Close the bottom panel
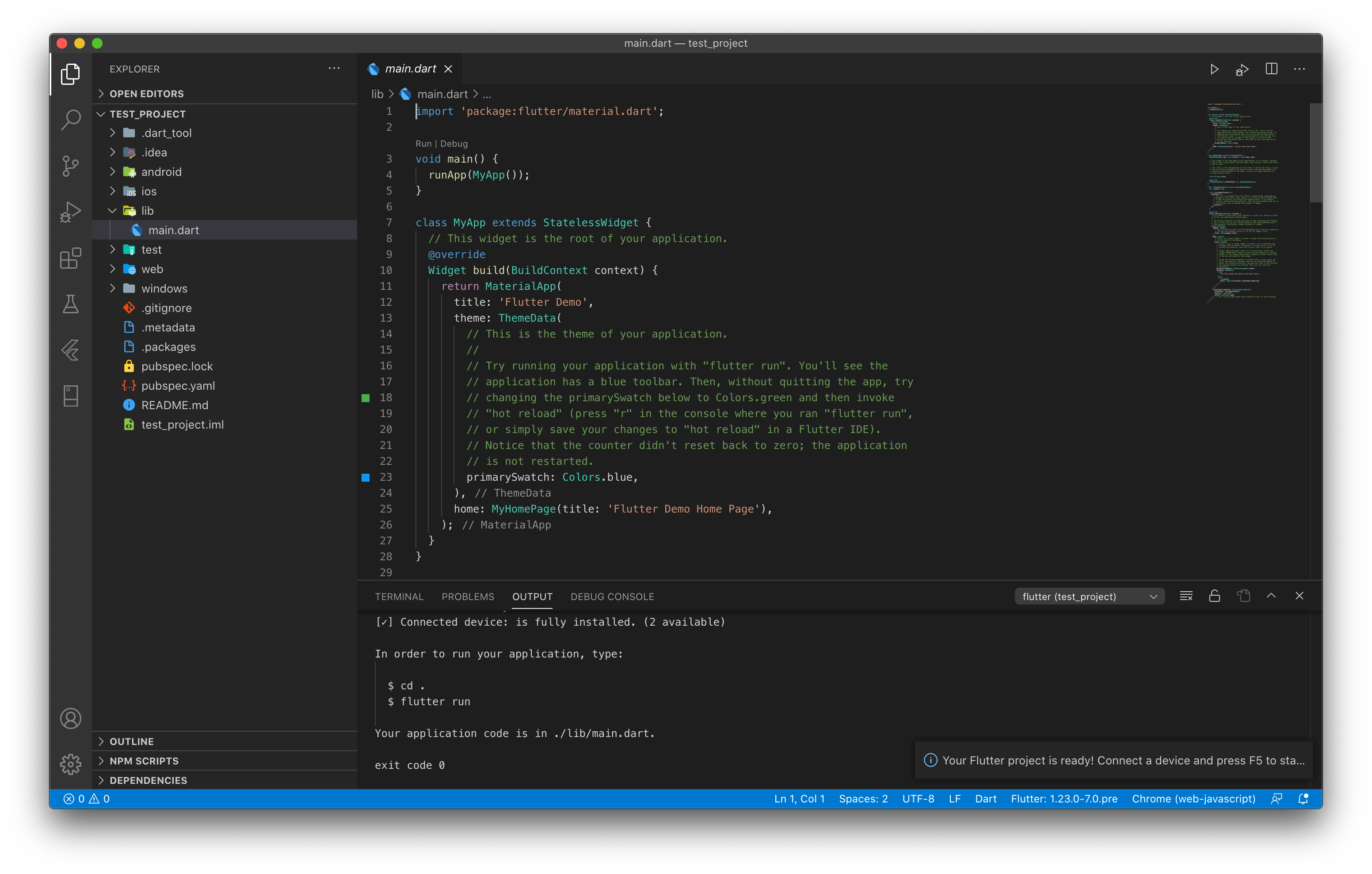The image size is (1372, 874). [x=1300, y=596]
